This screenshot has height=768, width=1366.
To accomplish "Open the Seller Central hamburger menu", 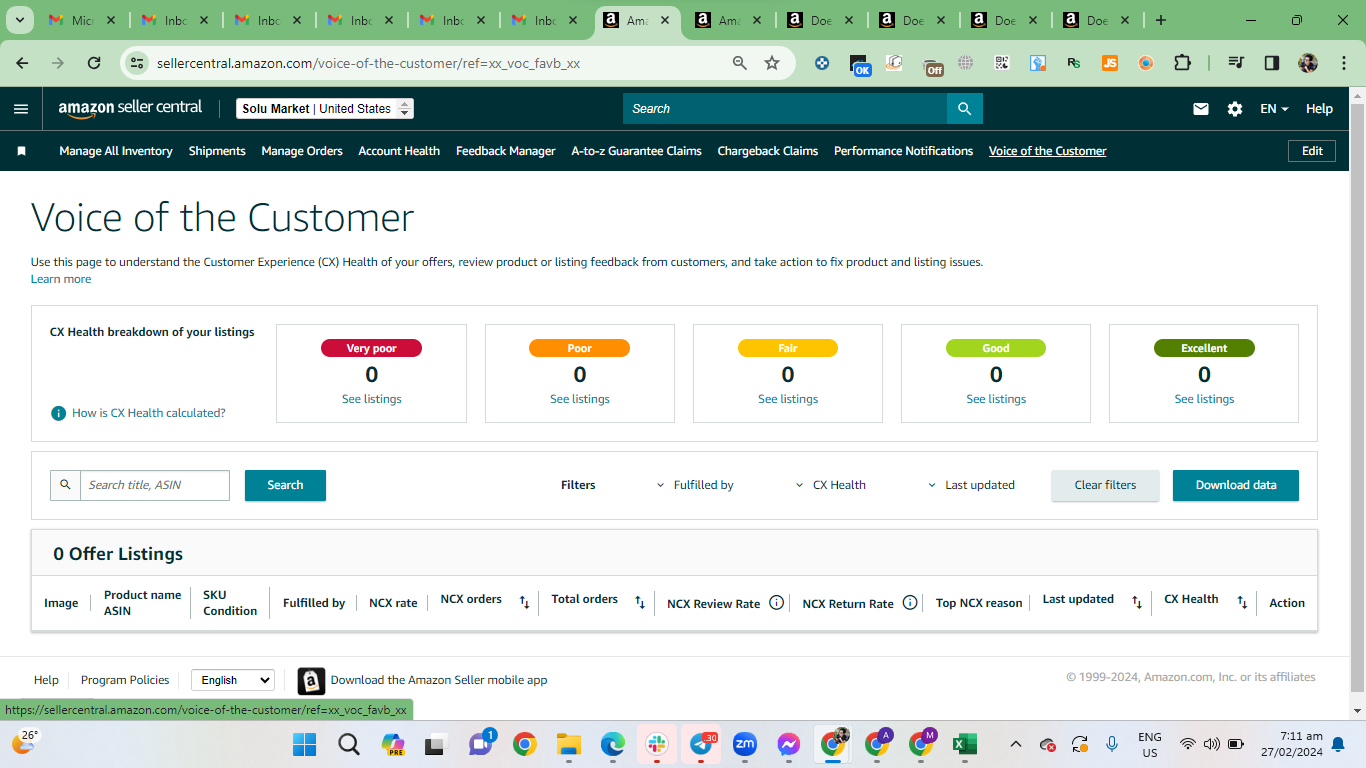I will pyautogui.click(x=21, y=109).
